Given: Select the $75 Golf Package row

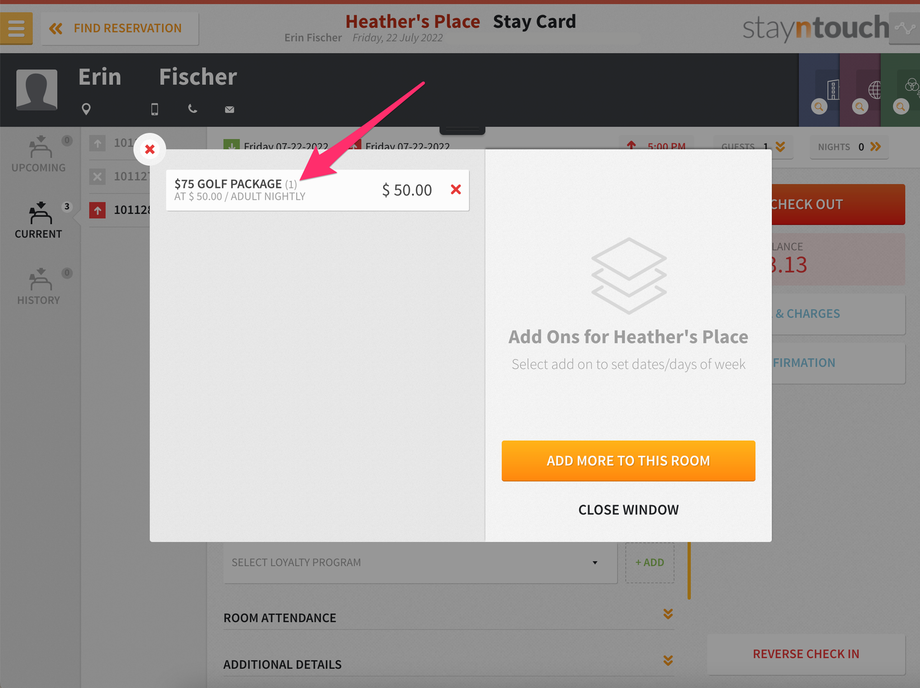Looking at the screenshot, I should pos(317,190).
